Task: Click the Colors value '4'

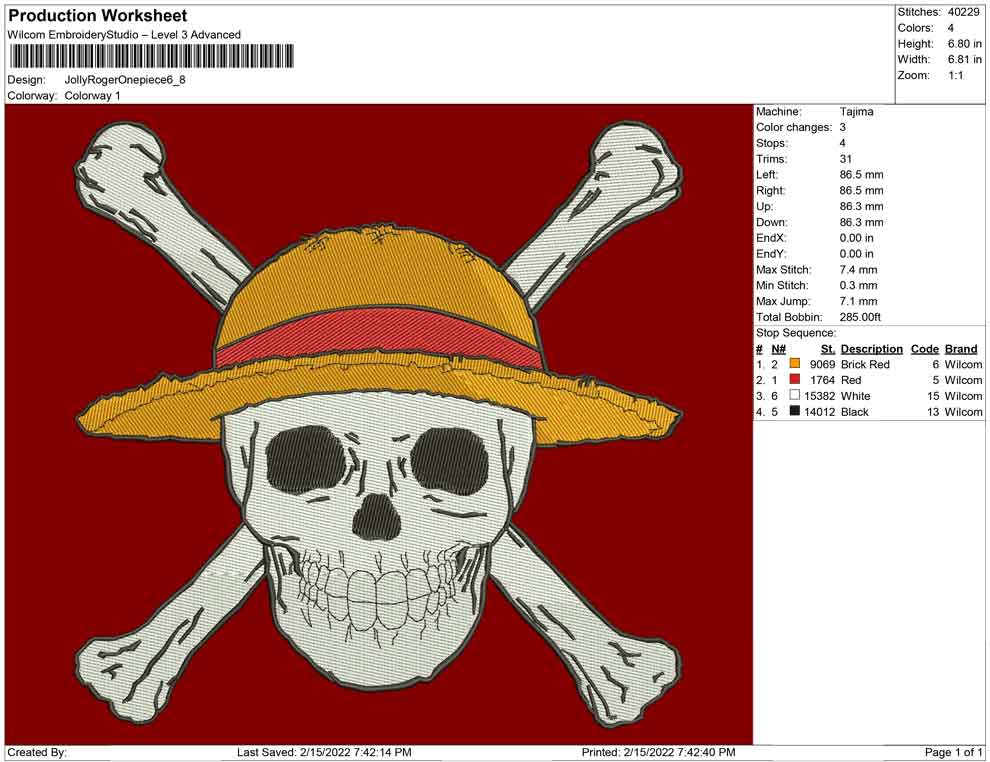Action: click(x=951, y=28)
